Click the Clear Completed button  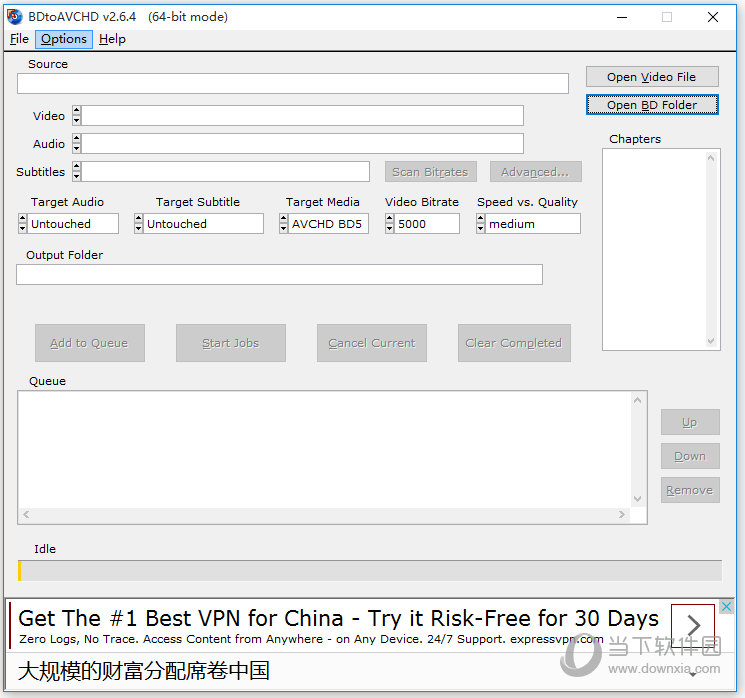[514, 343]
